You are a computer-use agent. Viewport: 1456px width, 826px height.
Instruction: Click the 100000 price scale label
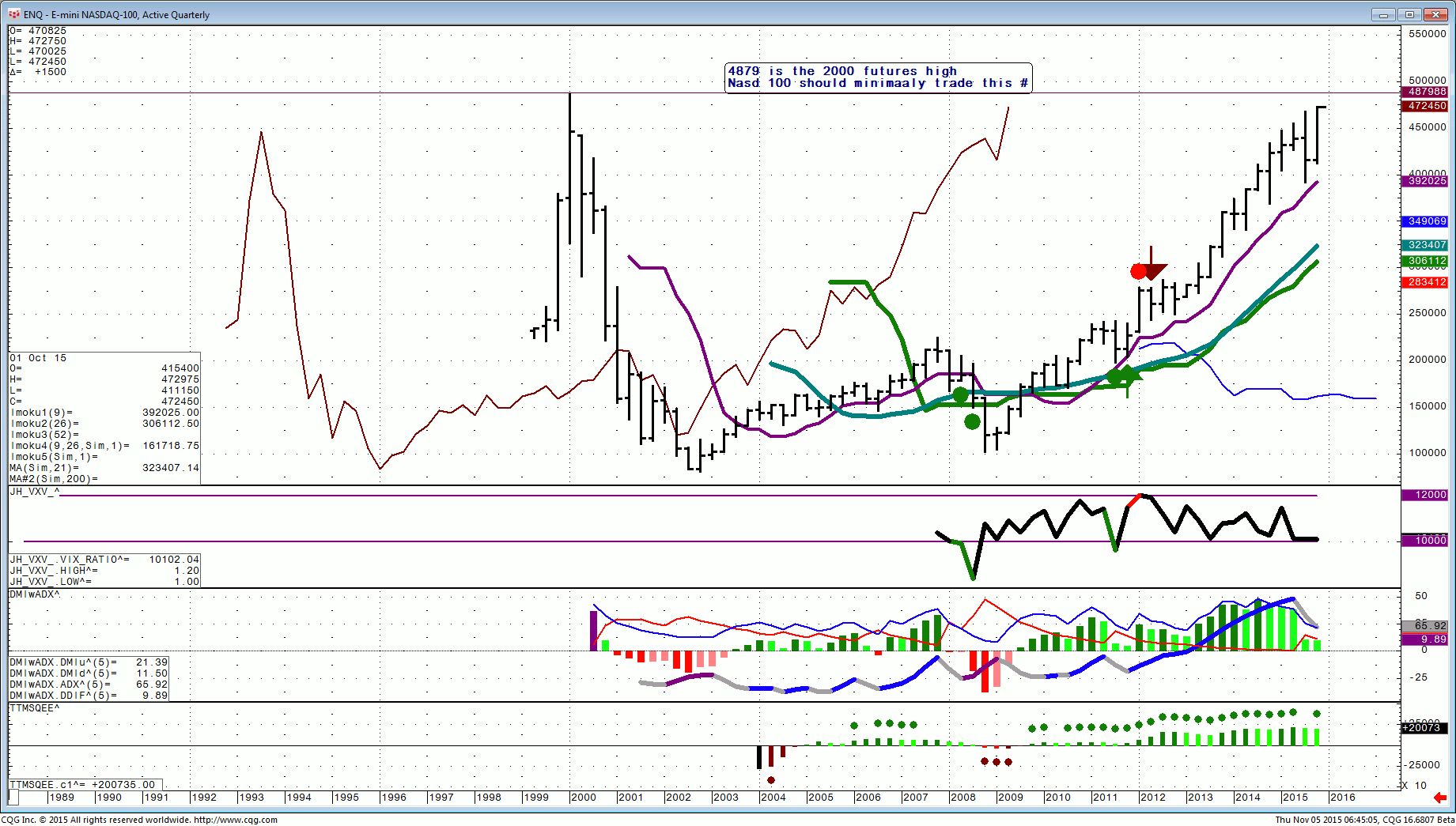point(1428,453)
